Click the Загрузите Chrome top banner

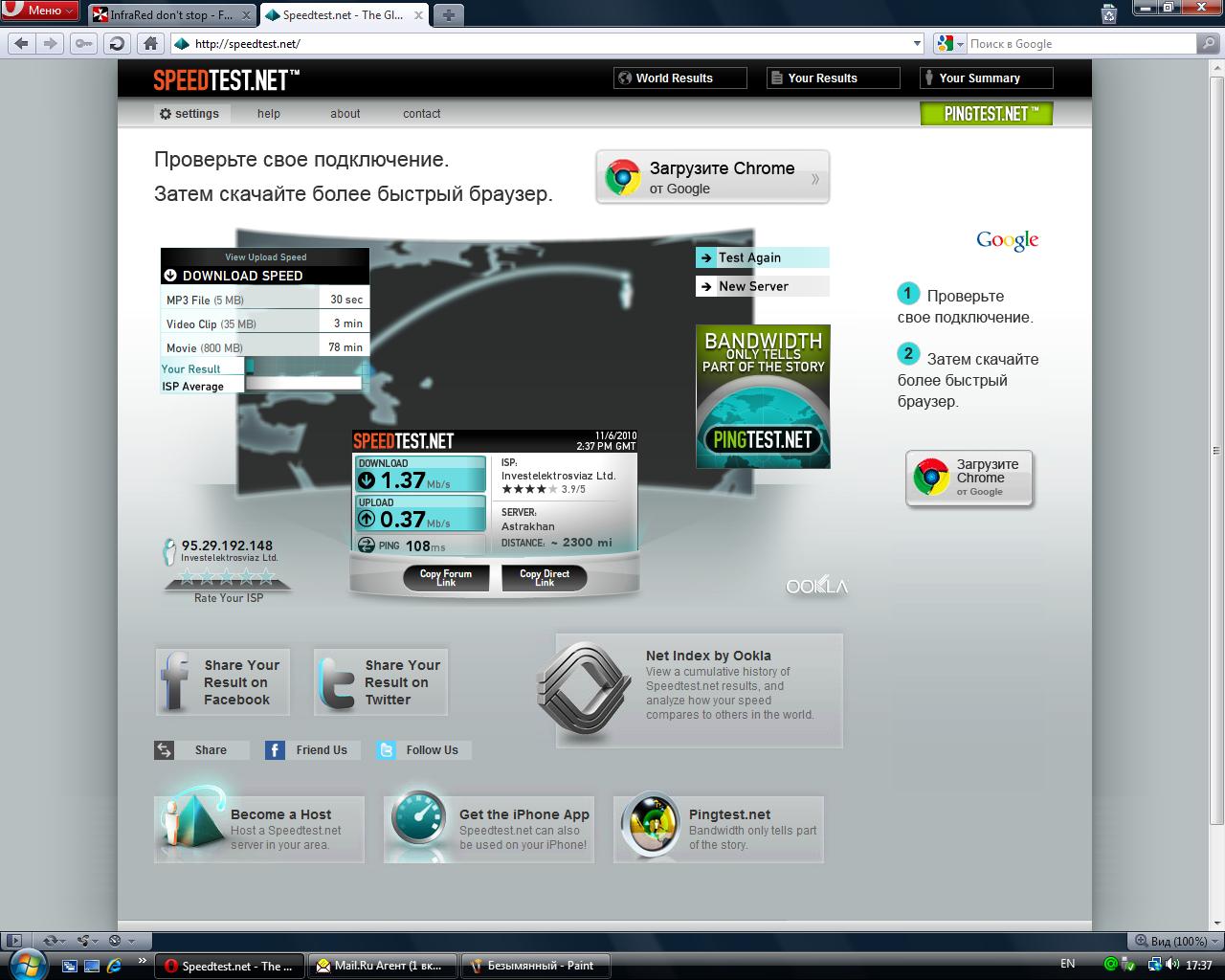pyautogui.click(x=713, y=177)
